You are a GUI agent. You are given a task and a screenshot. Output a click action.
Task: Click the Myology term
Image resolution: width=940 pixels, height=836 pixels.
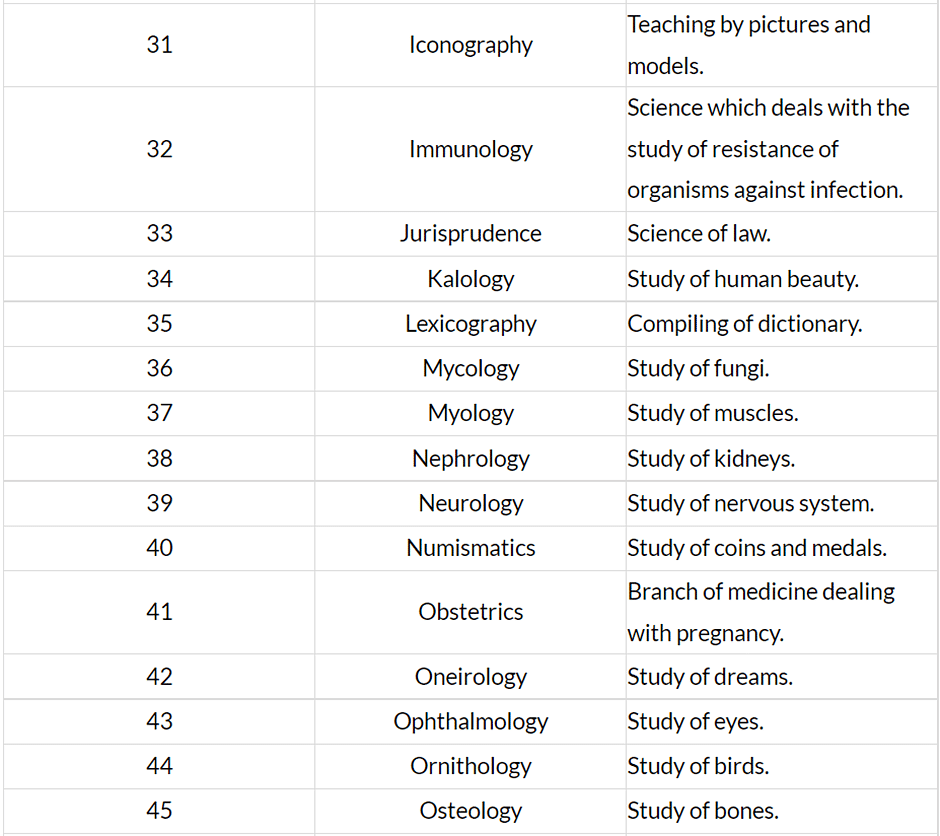click(x=470, y=413)
